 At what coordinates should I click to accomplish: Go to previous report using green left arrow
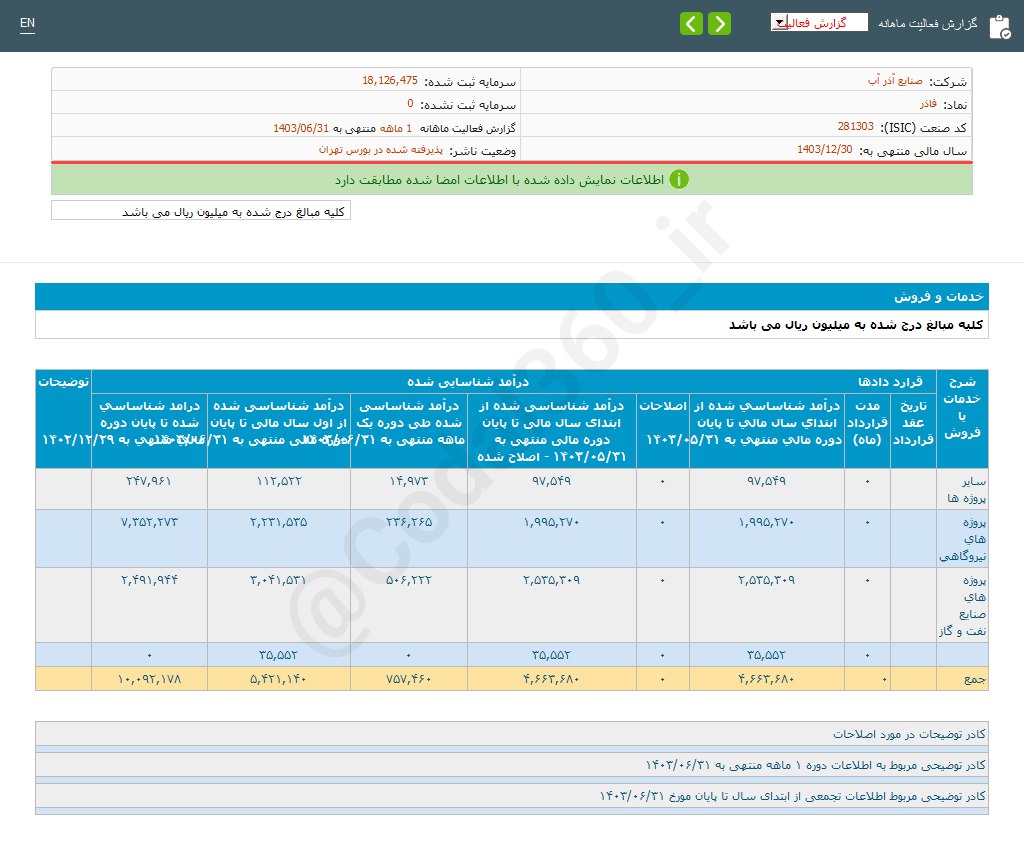[x=691, y=22]
